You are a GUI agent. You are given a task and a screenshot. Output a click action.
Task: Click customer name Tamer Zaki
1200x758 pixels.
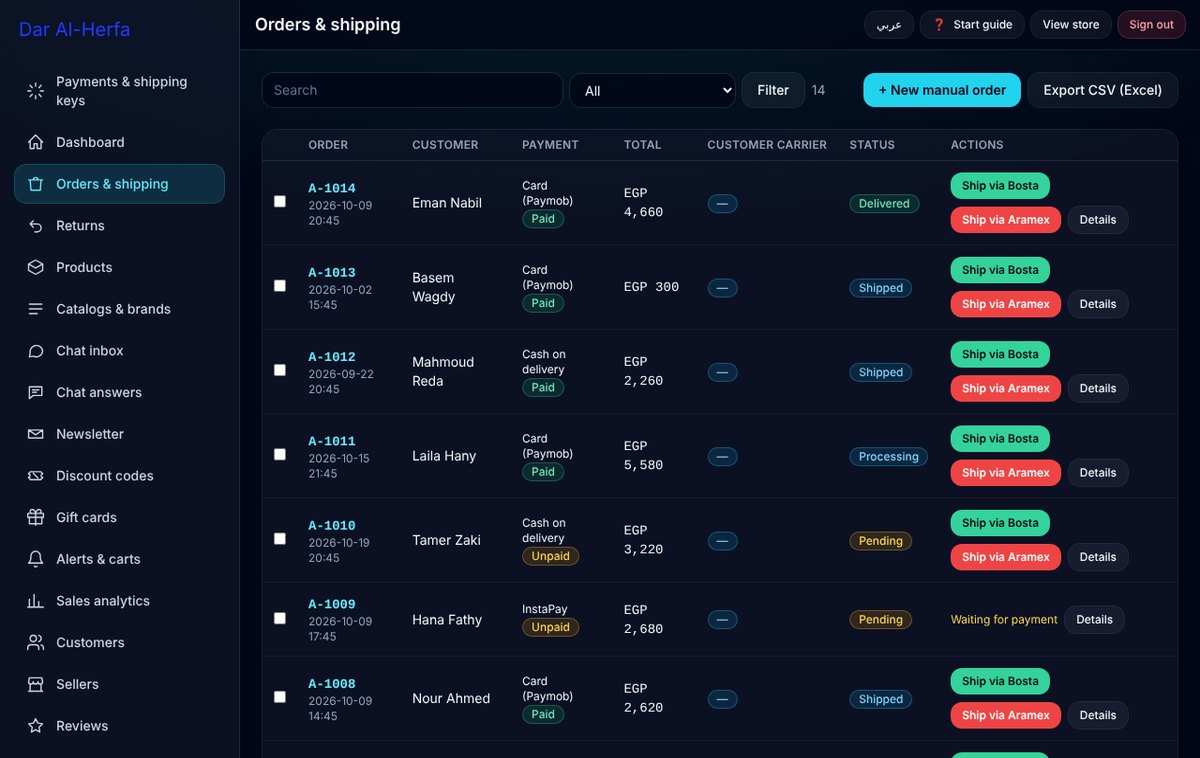click(446, 540)
